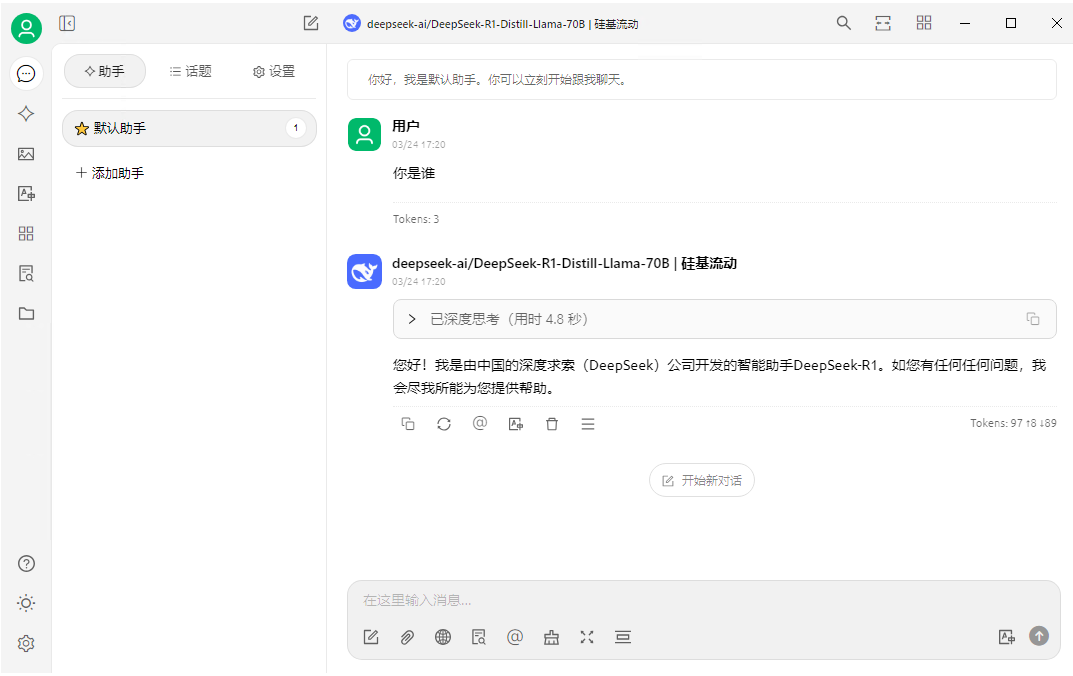Open the mini apps grid sidebar icon
This screenshot has height=676, width=1073.
26,233
